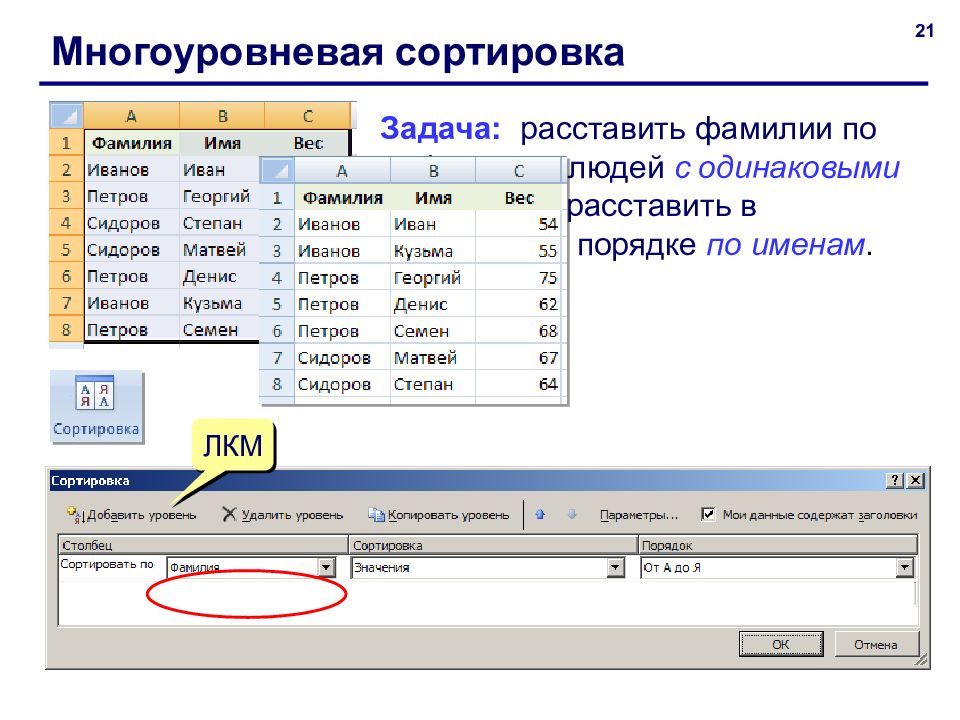Click the Фамилия header in the sorted table

342,198
